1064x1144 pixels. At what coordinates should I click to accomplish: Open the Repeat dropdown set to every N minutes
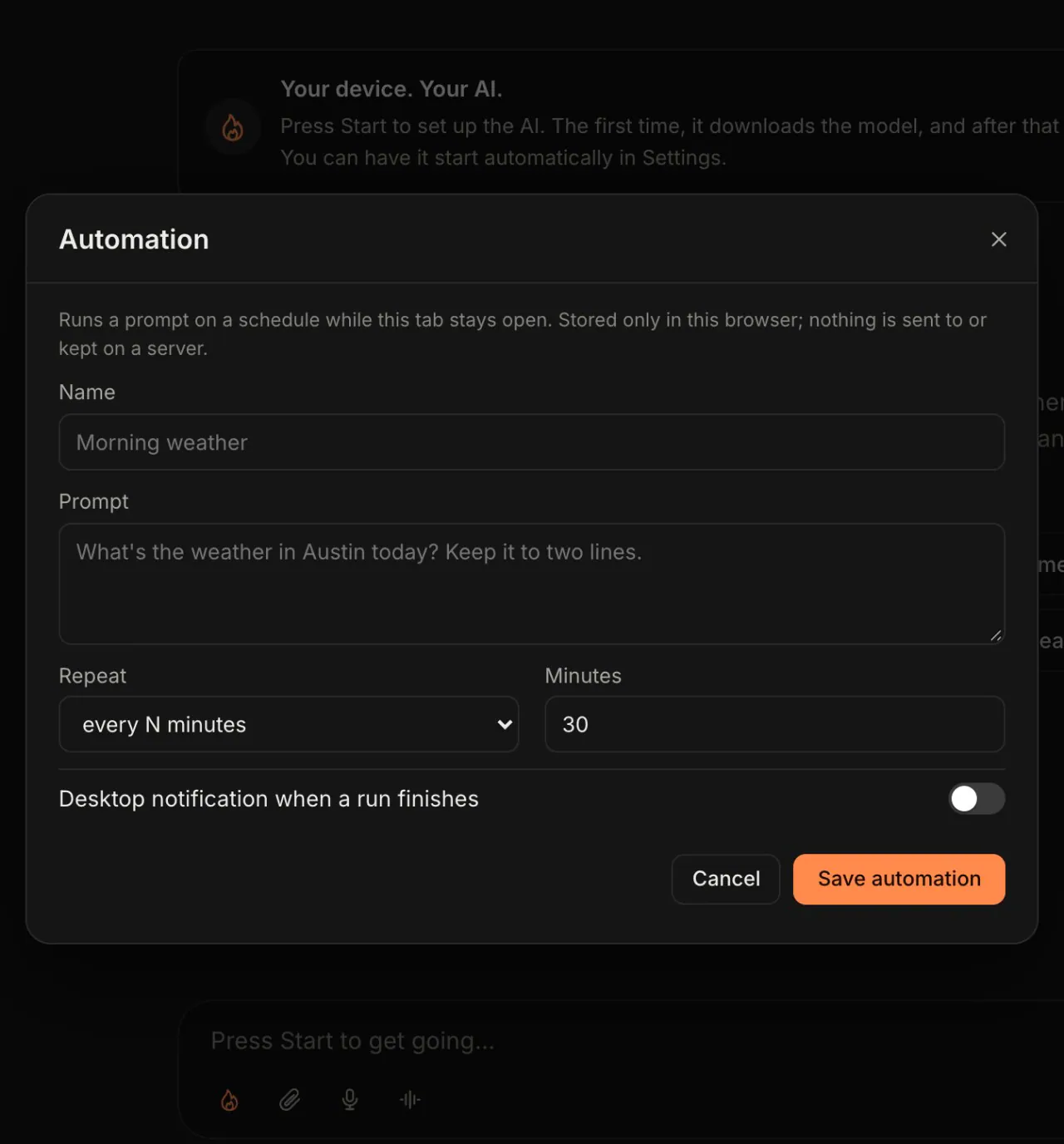point(288,724)
